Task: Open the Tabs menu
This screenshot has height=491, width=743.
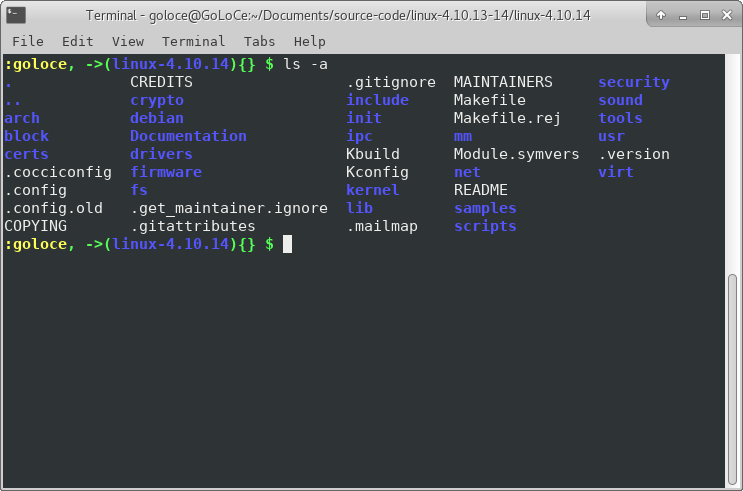Action: click(259, 42)
